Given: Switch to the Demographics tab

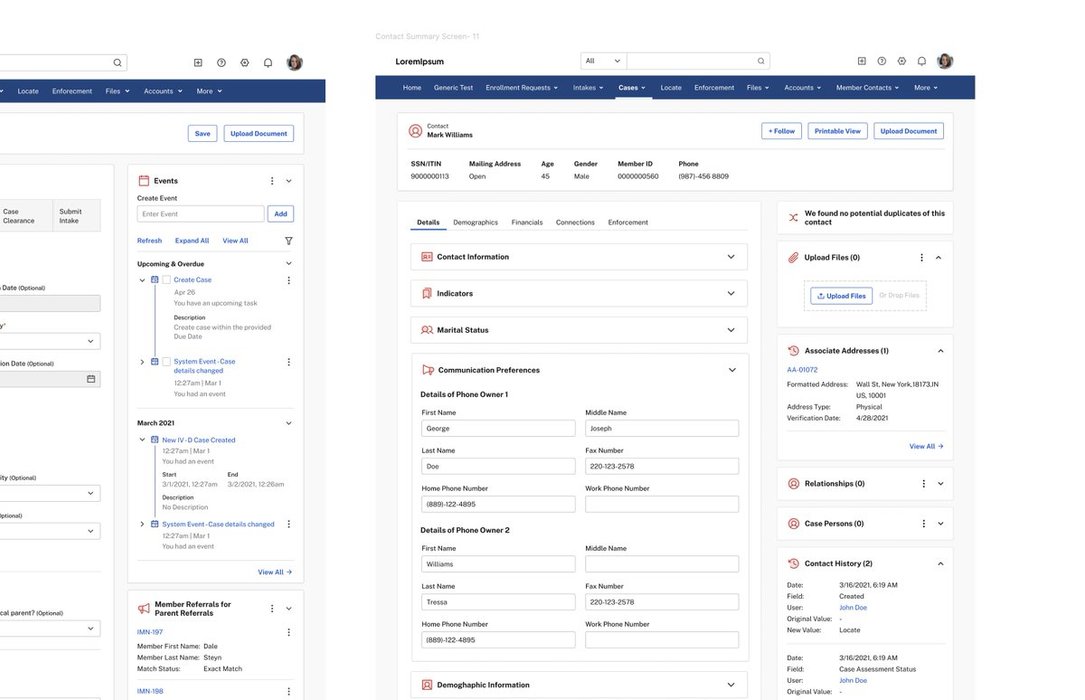Looking at the screenshot, I should tap(475, 222).
